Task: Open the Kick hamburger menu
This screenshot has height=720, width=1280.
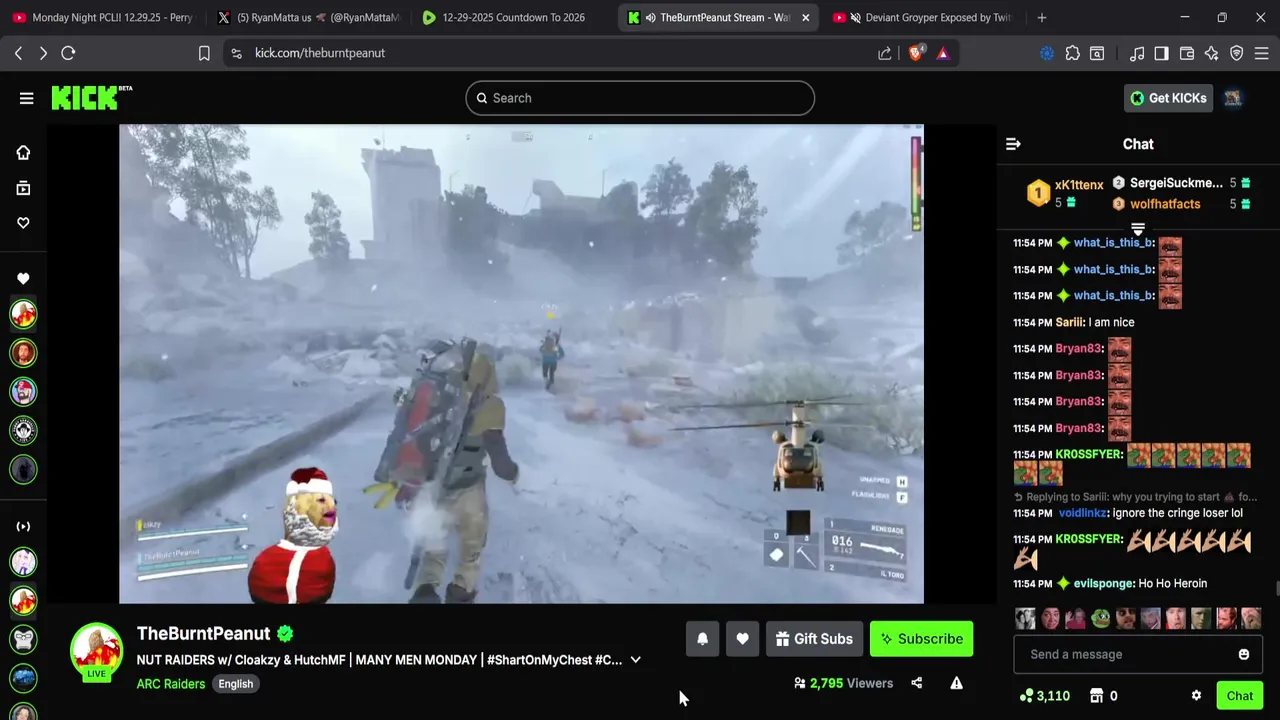Action: coord(26,98)
